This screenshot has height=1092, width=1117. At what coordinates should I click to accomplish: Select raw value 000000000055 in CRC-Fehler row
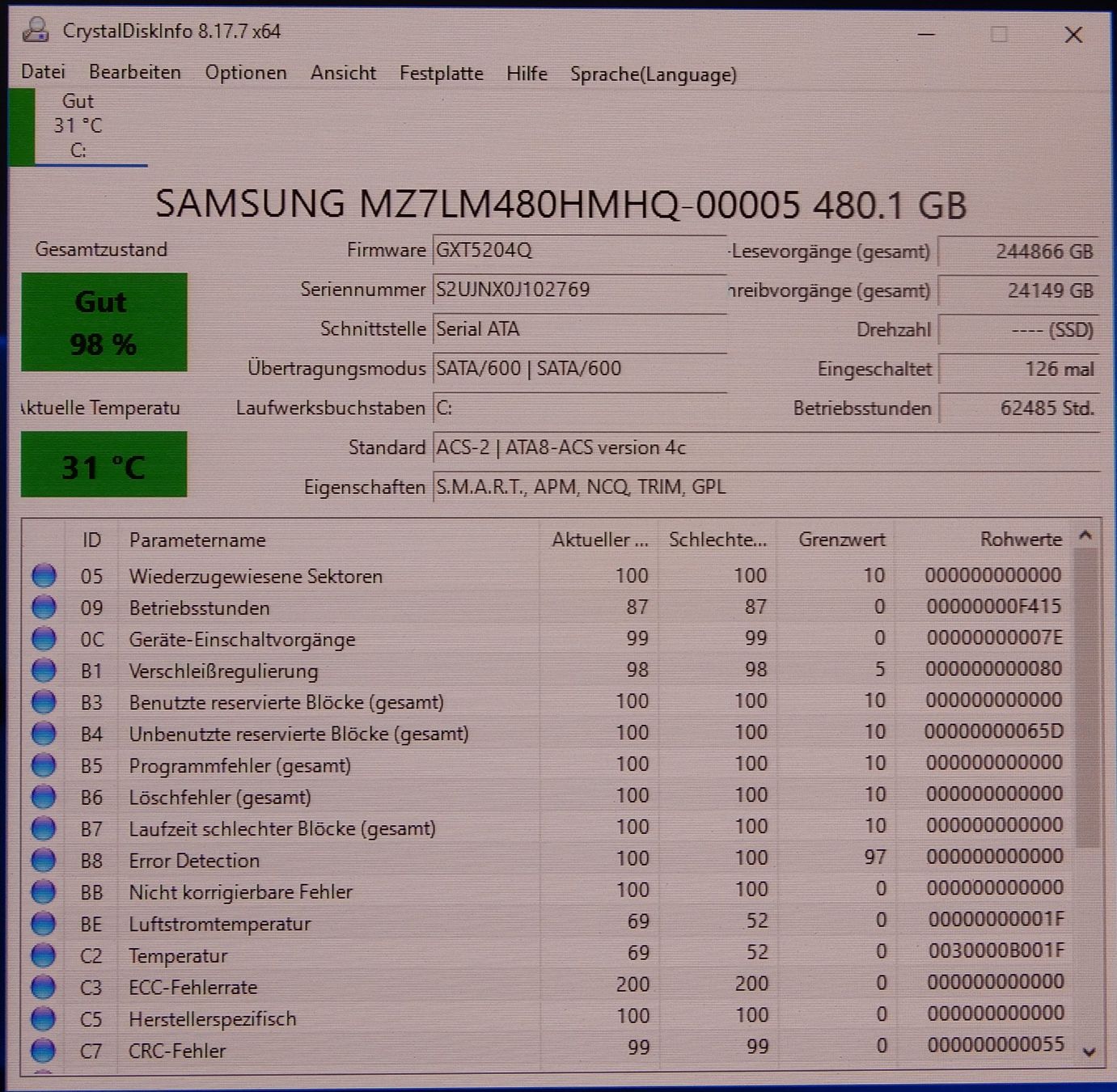[x=996, y=1045]
